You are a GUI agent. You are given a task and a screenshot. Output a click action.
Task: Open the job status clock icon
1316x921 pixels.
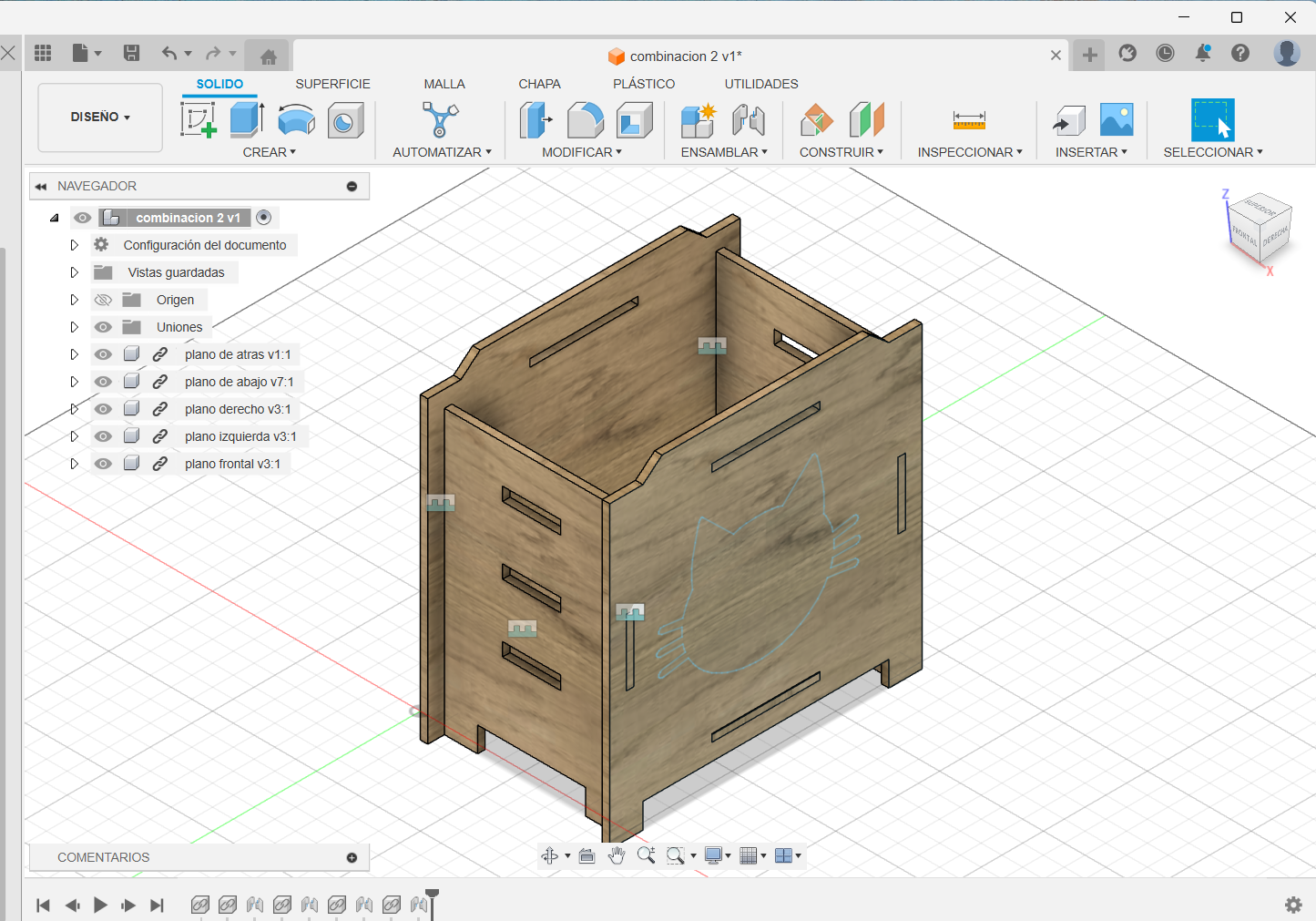coord(1165,53)
